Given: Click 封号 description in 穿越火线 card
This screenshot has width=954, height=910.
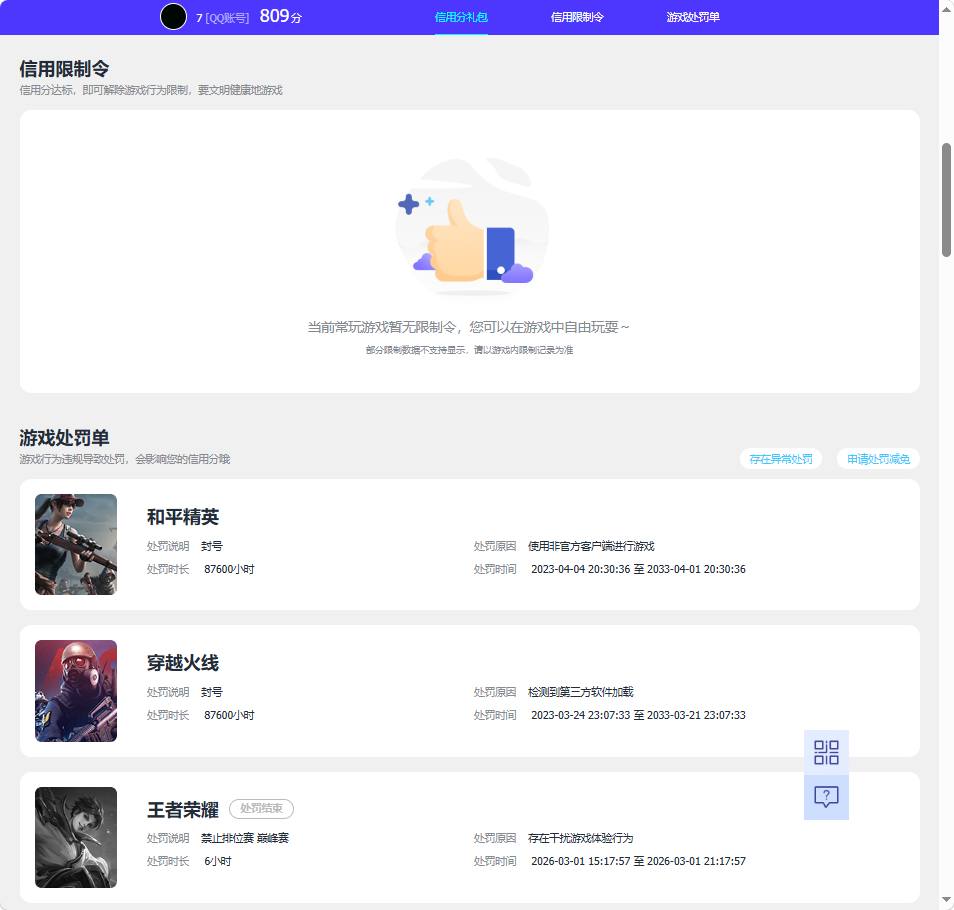Looking at the screenshot, I should tap(212, 692).
